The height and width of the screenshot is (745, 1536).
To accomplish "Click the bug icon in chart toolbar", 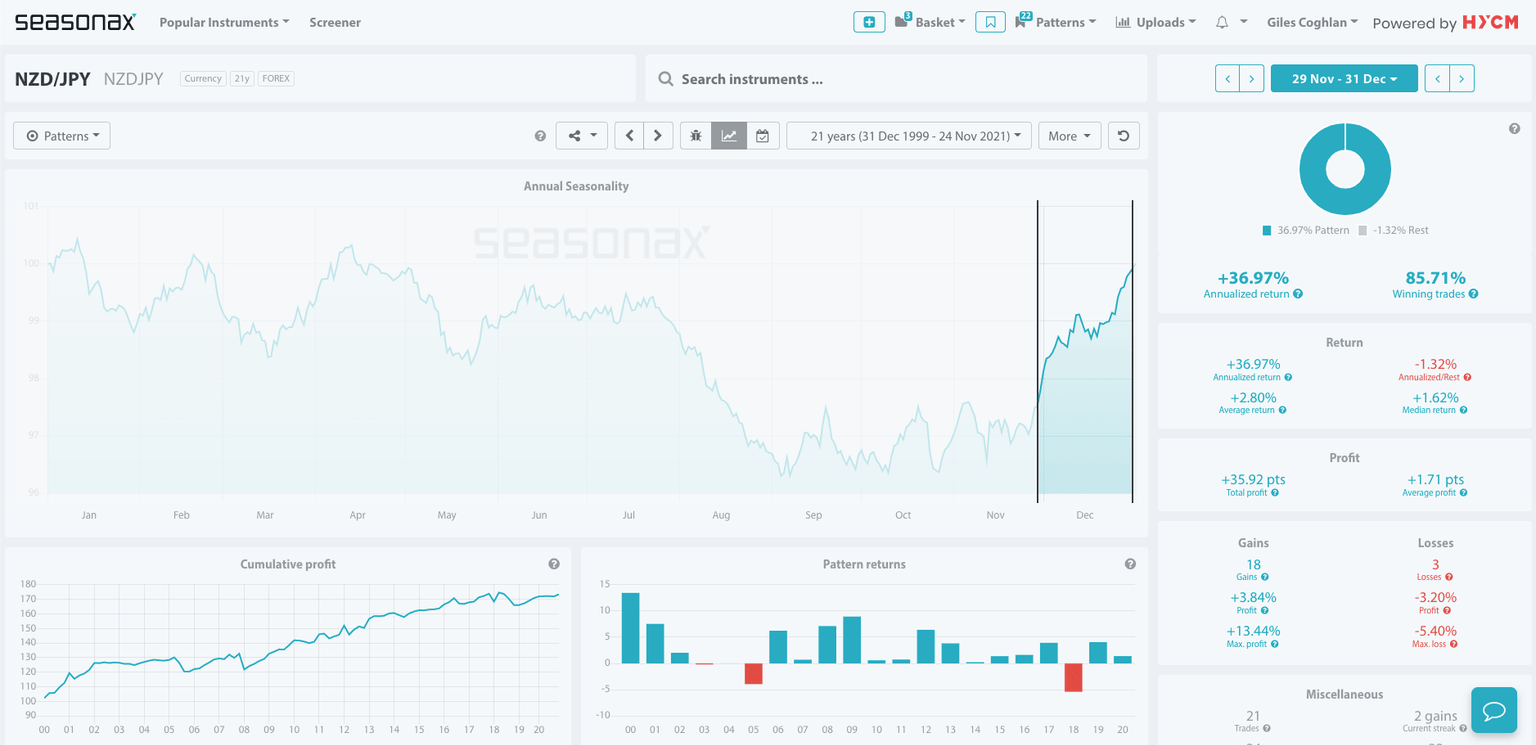I will (696, 136).
